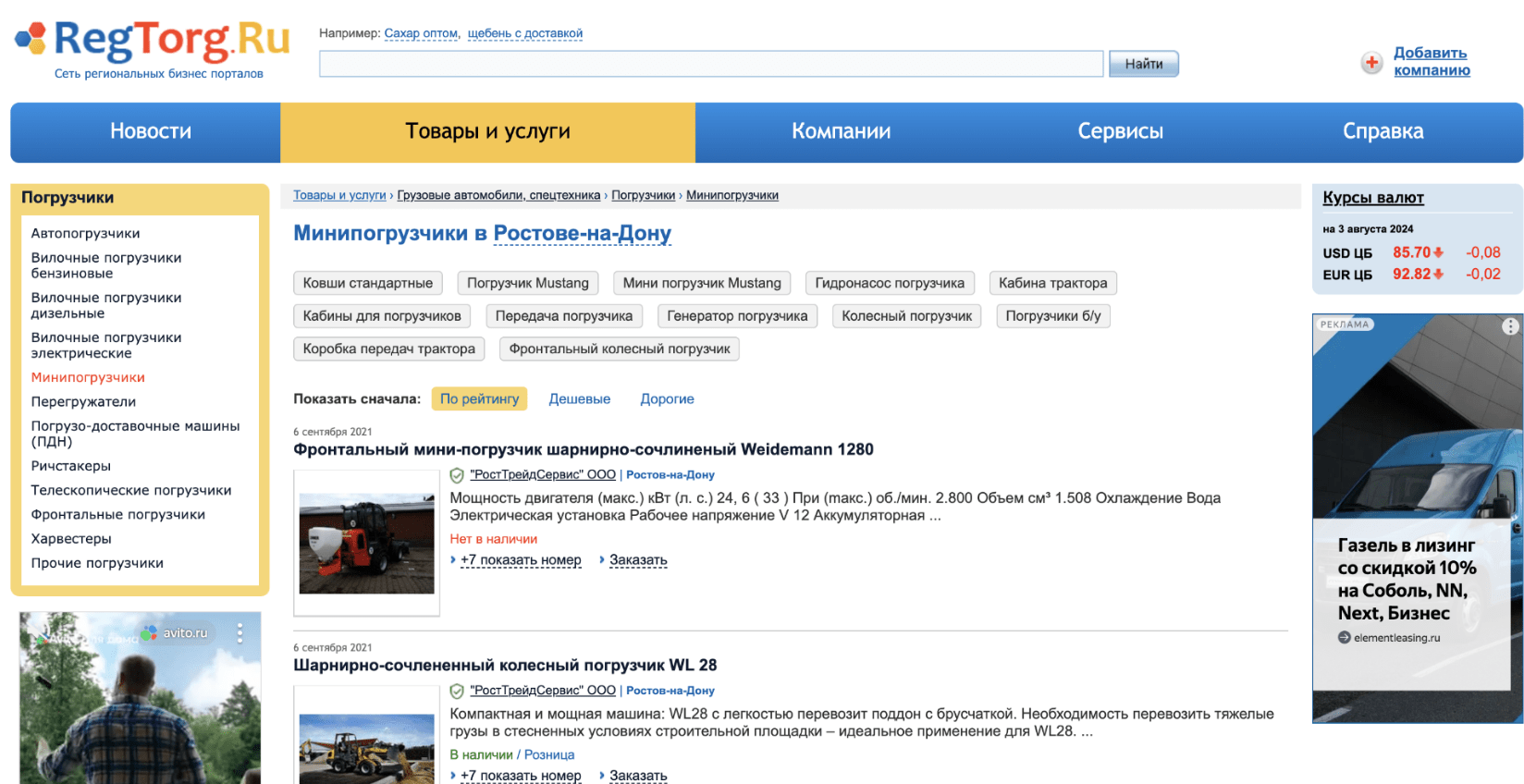Click the Найти search button

(x=1144, y=64)
